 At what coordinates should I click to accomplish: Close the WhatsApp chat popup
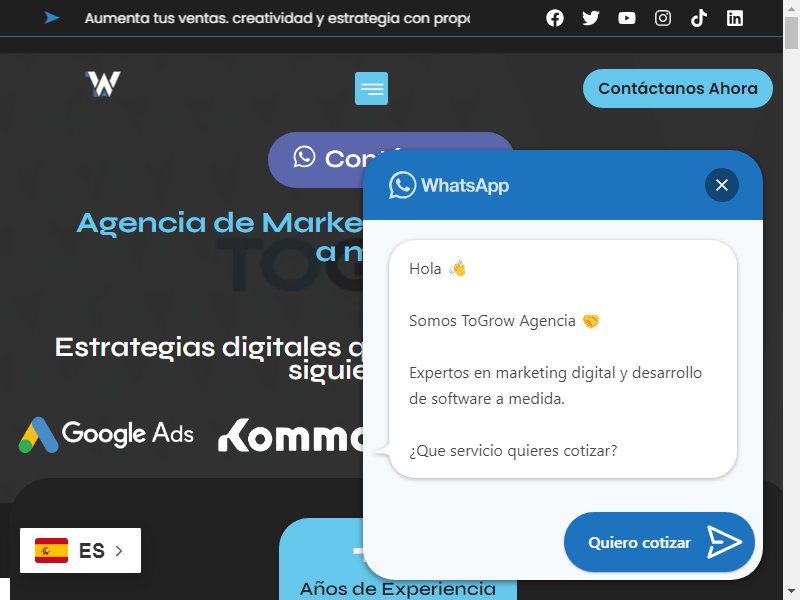pos(721,185)
